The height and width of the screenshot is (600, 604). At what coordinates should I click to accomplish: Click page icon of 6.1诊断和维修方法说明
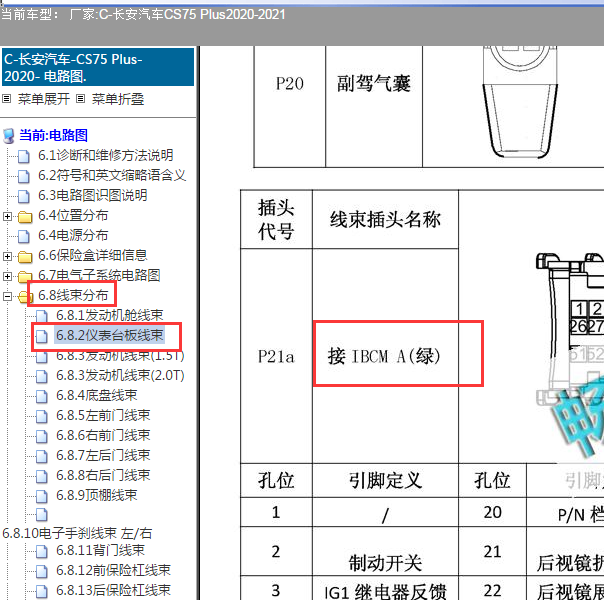(x=24, y=156)
